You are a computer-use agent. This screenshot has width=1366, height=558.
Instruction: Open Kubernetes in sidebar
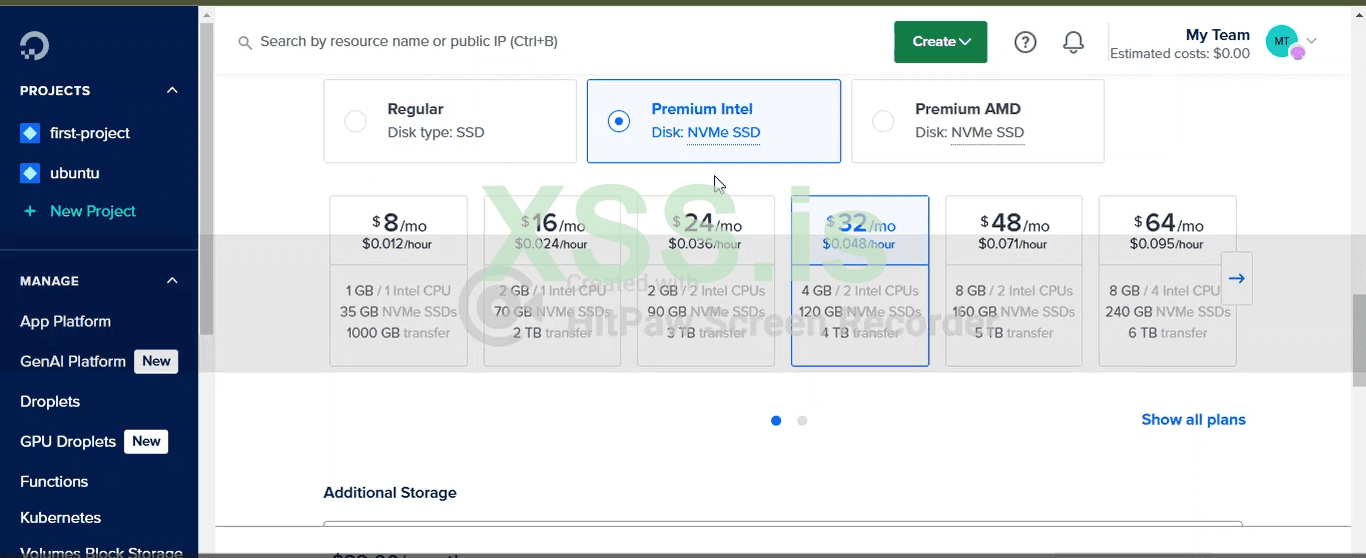click(60, 518)
